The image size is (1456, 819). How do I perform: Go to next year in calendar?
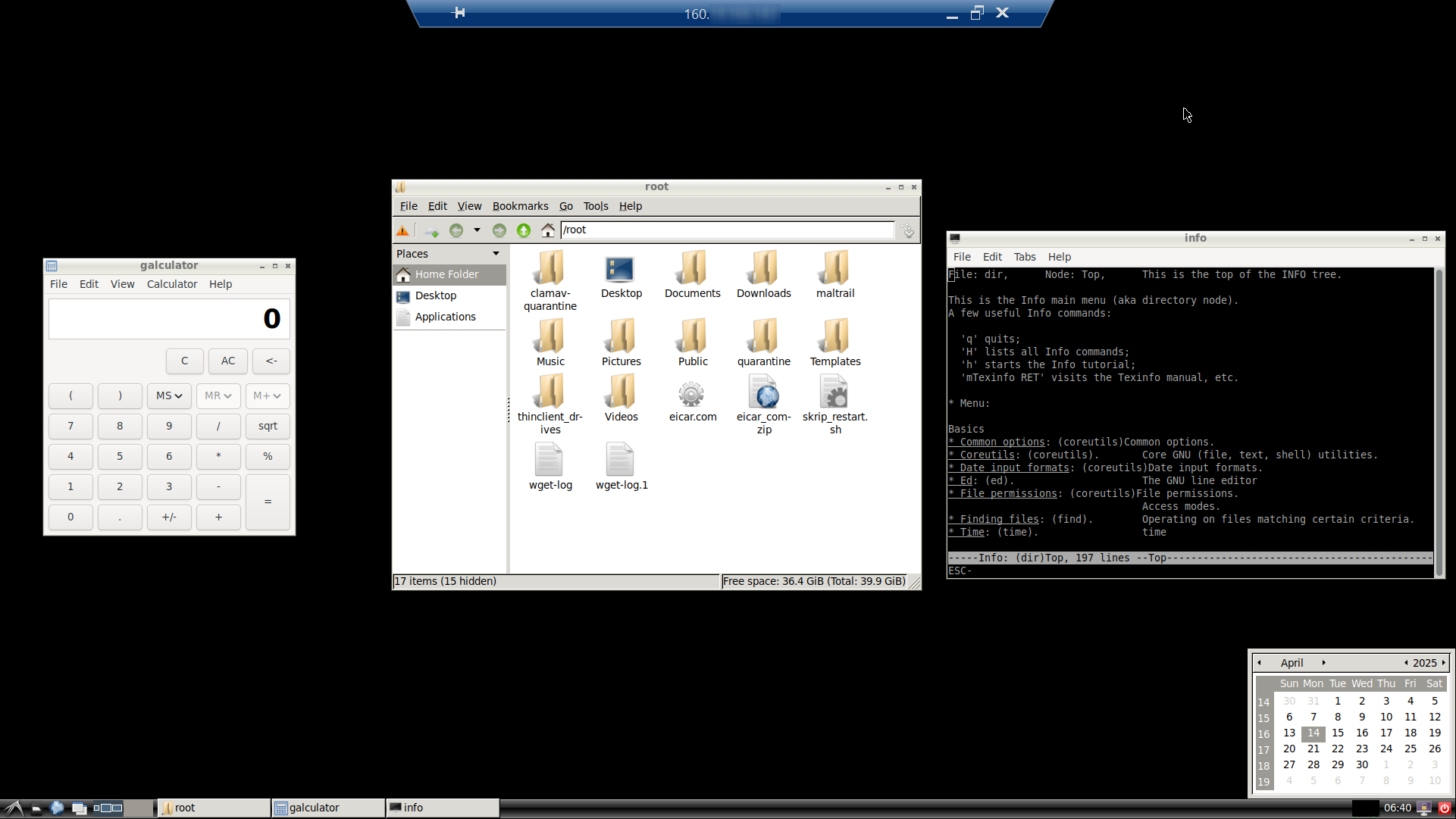1443,663
